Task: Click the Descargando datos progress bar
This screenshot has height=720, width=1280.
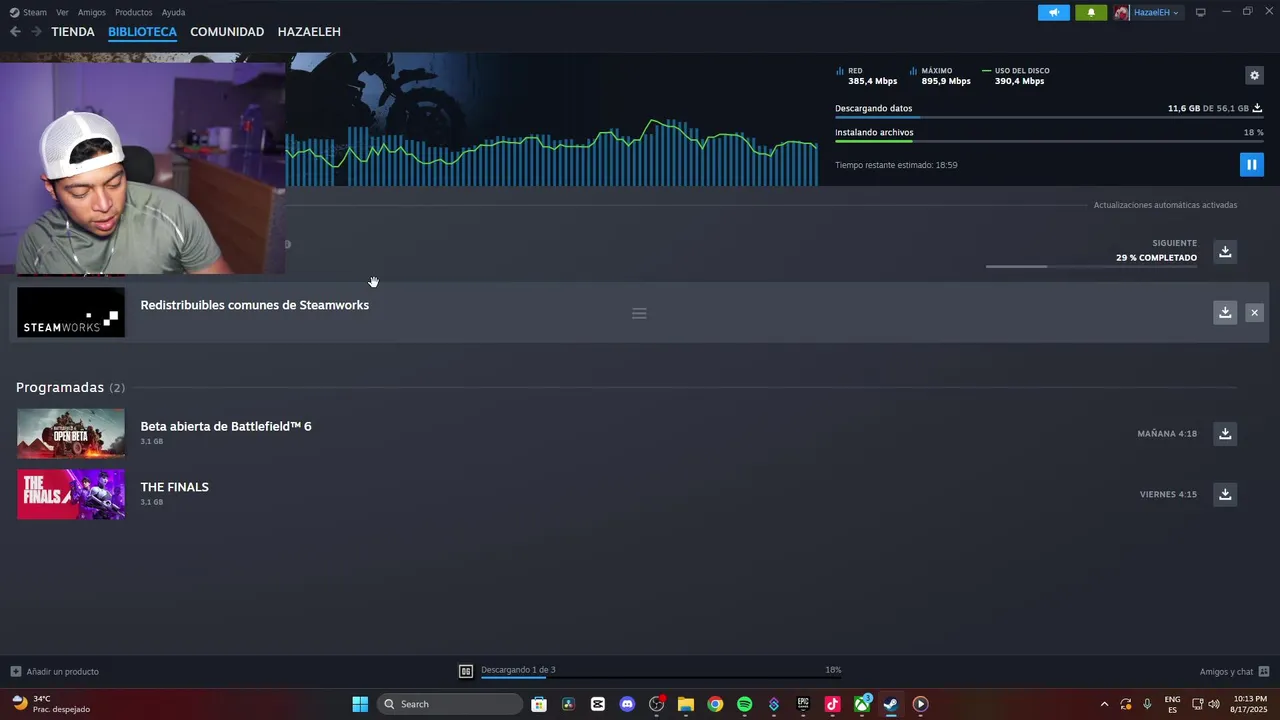Action: [1049, 118]
